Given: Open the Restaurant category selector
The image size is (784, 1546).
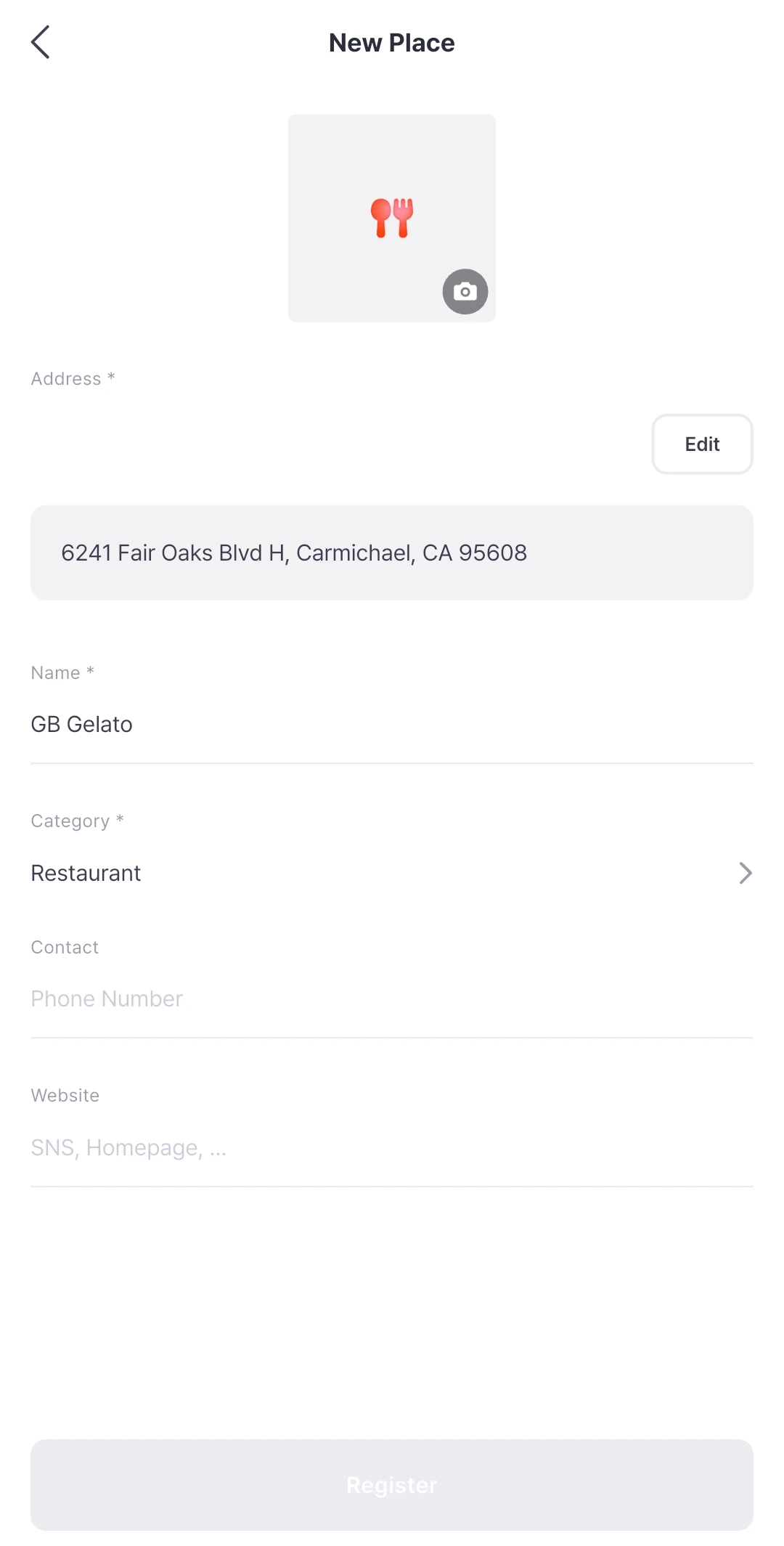Looking at the screenshot, I should [86, 873].
